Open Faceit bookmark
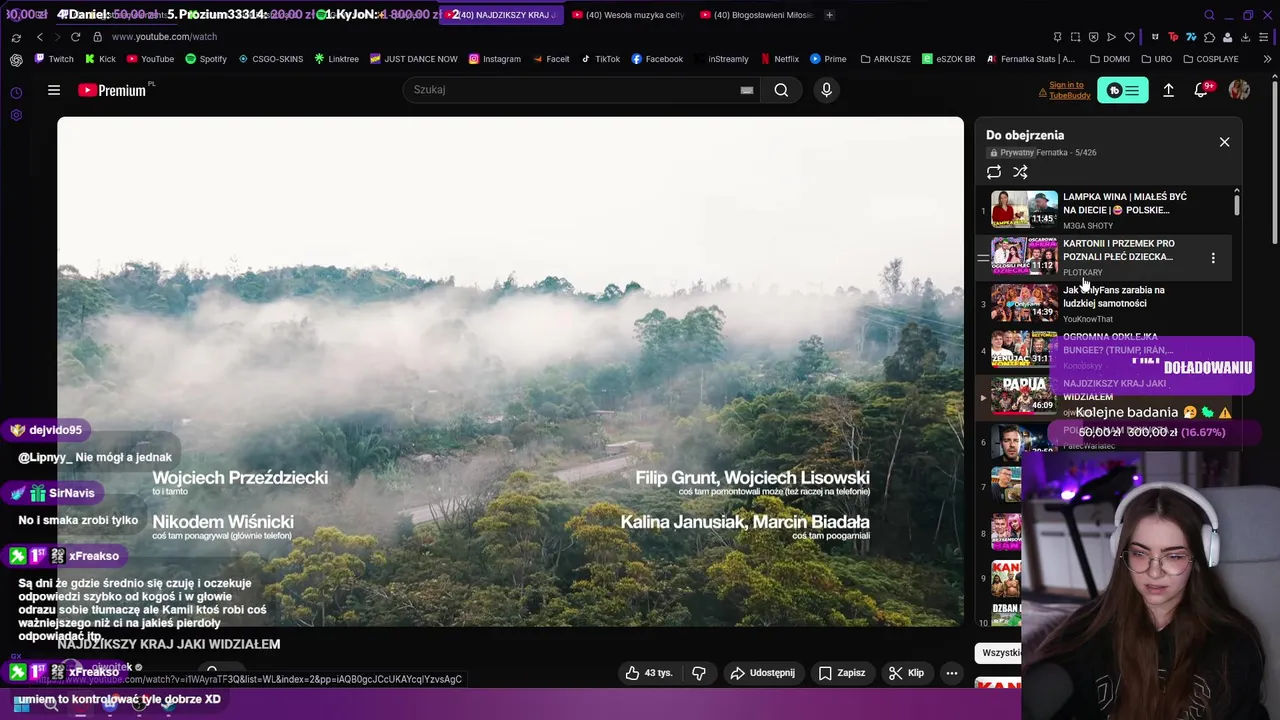 coord(551,59)
